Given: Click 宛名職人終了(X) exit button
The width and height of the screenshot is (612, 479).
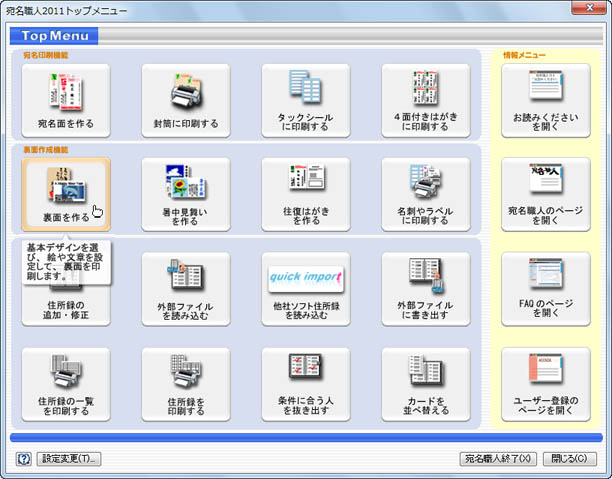Looking at the screenshot, I should [x=499, y=459].
